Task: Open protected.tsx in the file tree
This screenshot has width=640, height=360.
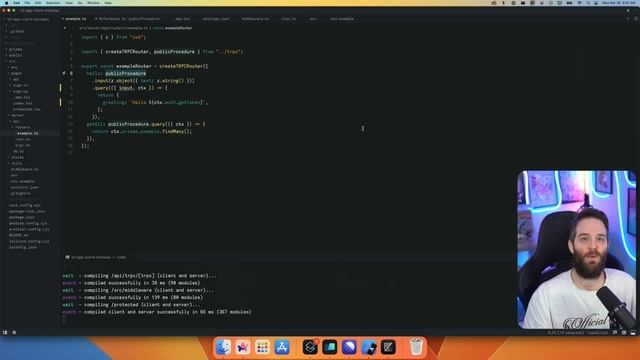Action: (x=27, y=109)
